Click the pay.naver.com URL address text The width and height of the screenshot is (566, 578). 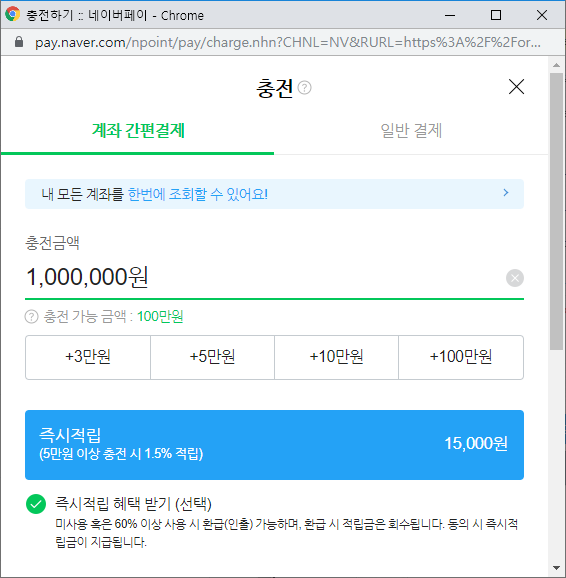click(288, 42)
